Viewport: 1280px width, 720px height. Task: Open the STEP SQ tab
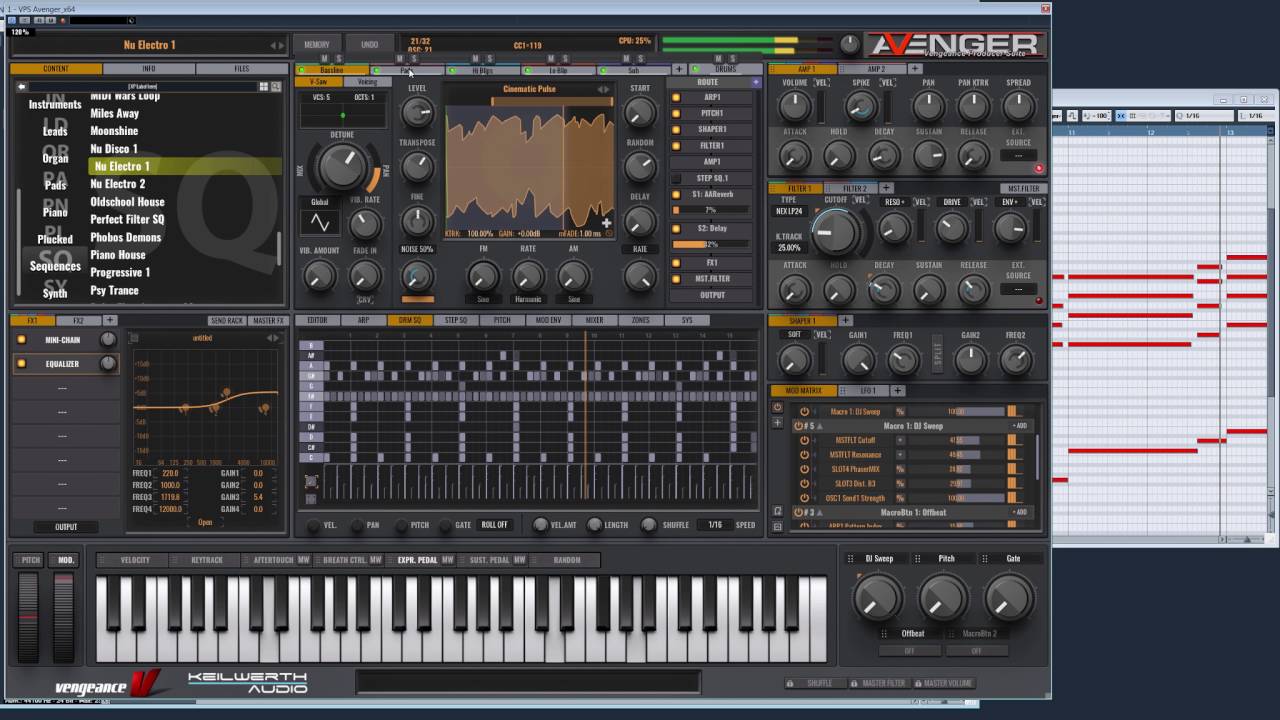click(x=456, y=321)
